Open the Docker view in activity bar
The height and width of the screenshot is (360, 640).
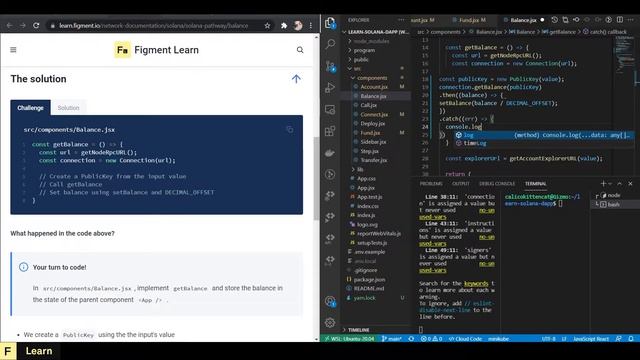click(x=330, y=153)
